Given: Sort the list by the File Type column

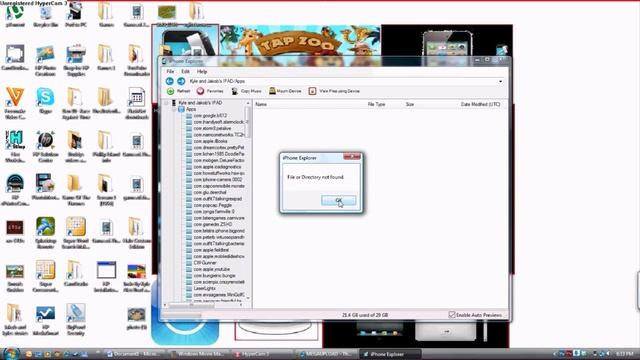Looking at the screenshot, I should [x=376, y=104].
